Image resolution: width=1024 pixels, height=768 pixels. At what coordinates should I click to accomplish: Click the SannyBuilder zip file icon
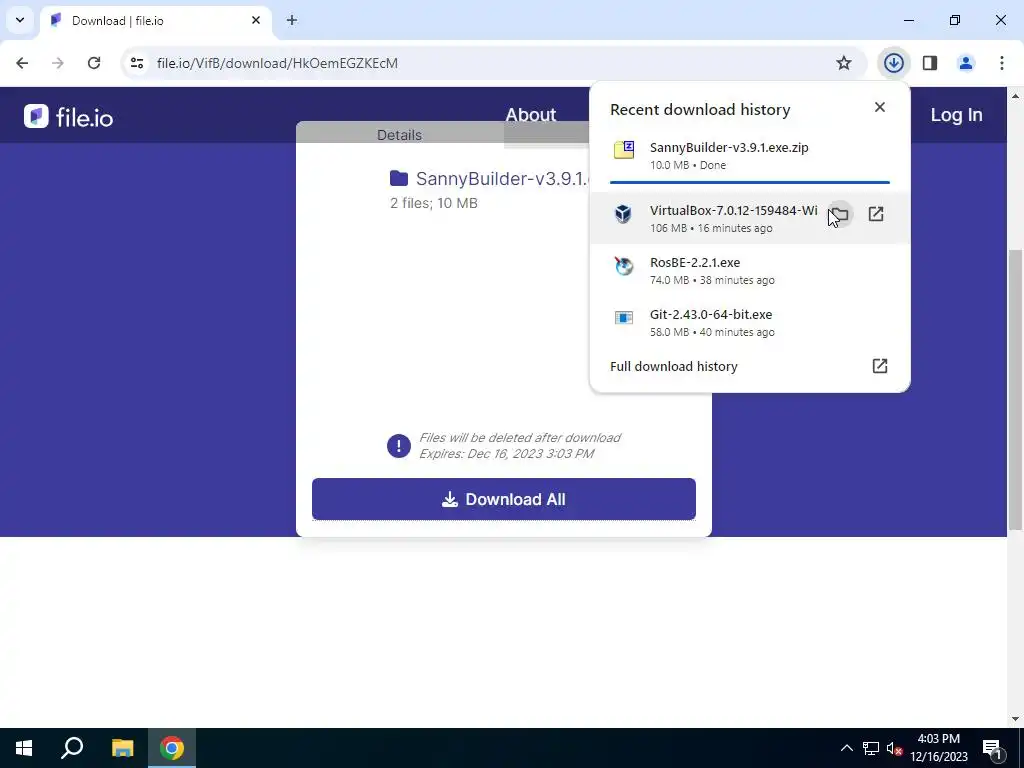click(624, 150)
